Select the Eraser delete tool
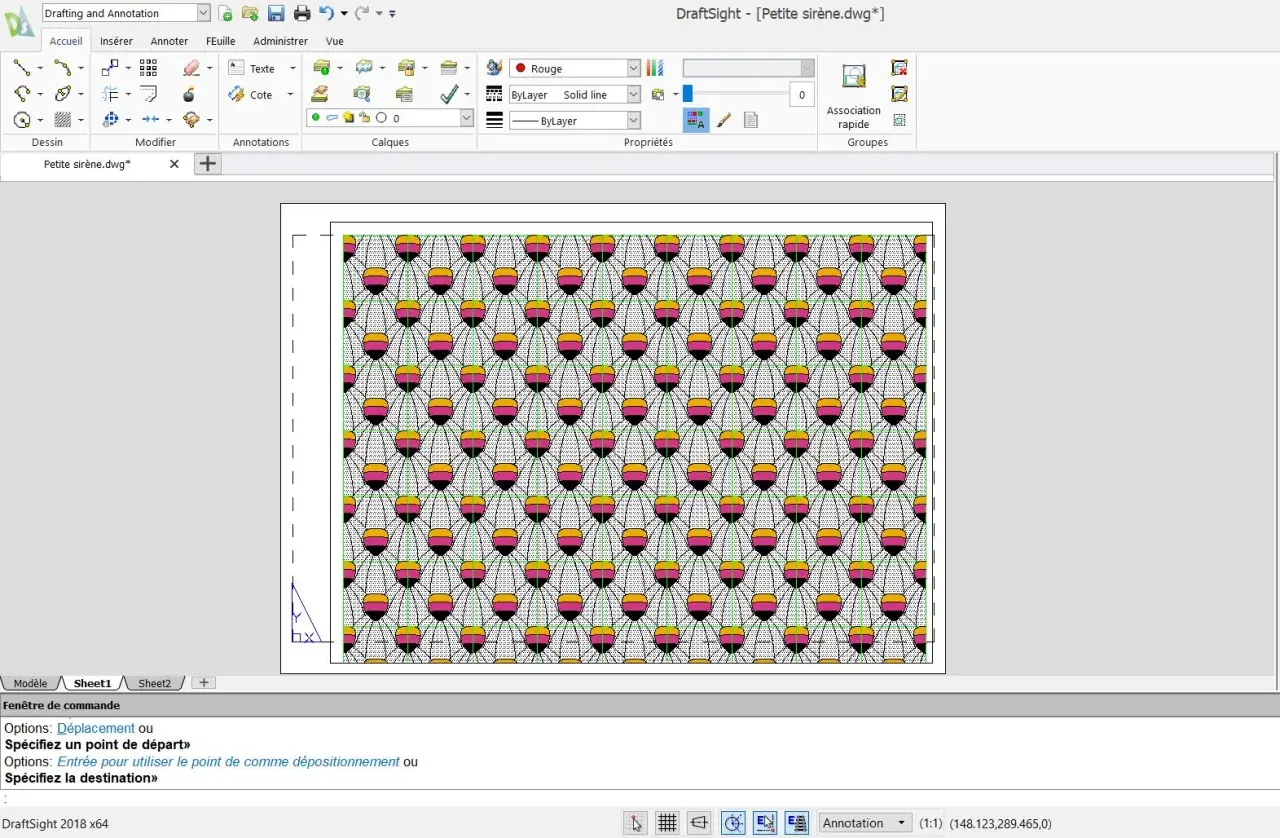This screenshot has height=838, width=1280. click(x=191, y=68)
